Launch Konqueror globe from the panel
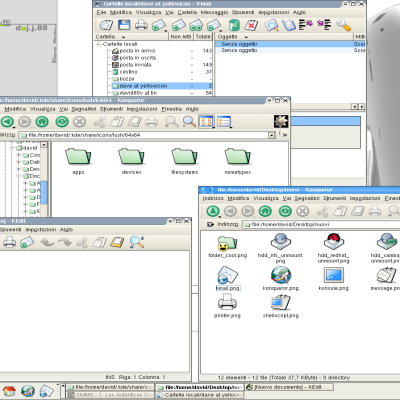Screen dimensions: 400x400 (x=28, y=391)
